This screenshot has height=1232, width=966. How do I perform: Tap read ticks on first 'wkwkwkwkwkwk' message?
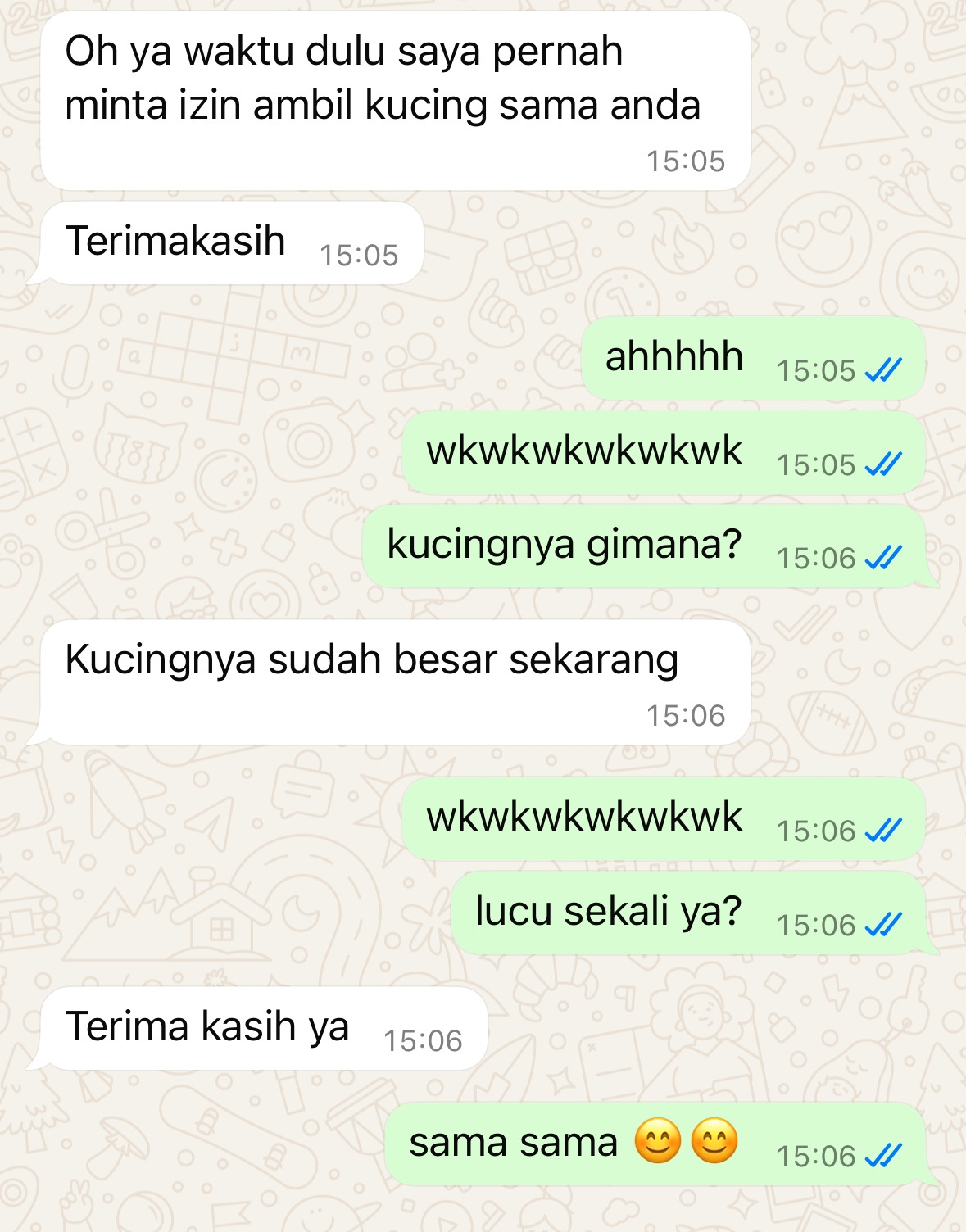coord(883,465)
